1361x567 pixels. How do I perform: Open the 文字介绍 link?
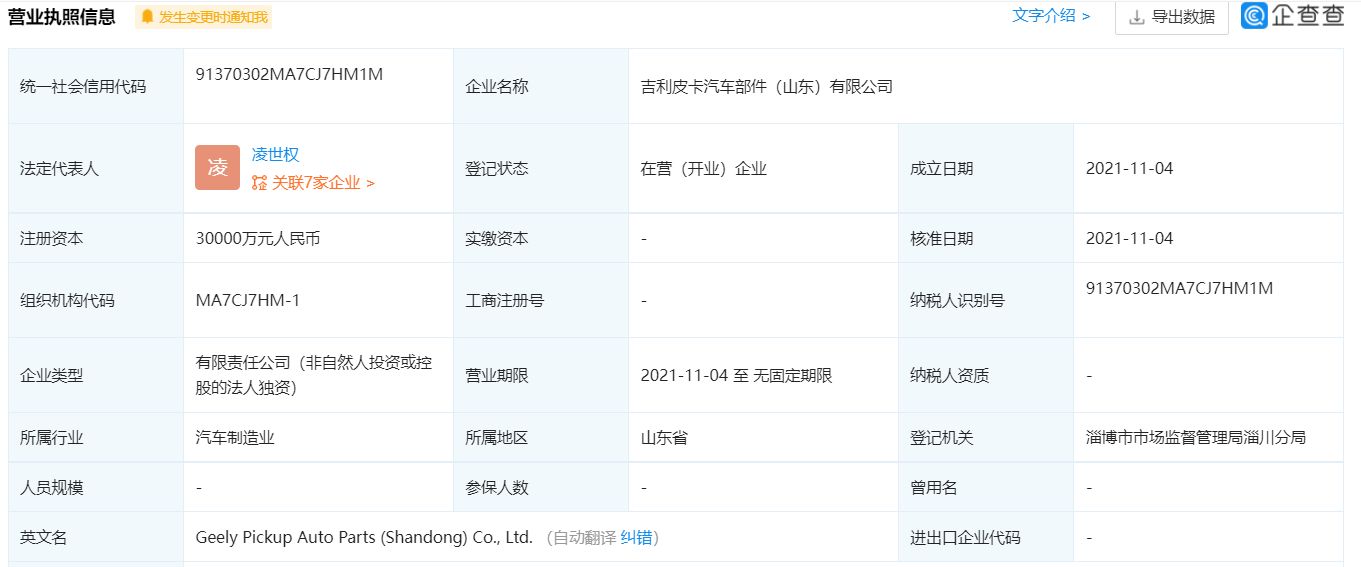(1050, 15)
